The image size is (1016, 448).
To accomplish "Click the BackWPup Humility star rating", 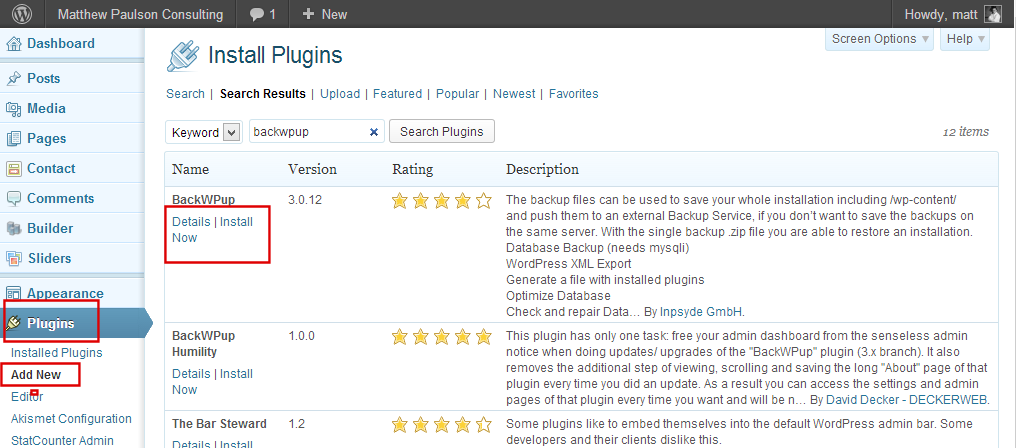I will pos(442,337).
